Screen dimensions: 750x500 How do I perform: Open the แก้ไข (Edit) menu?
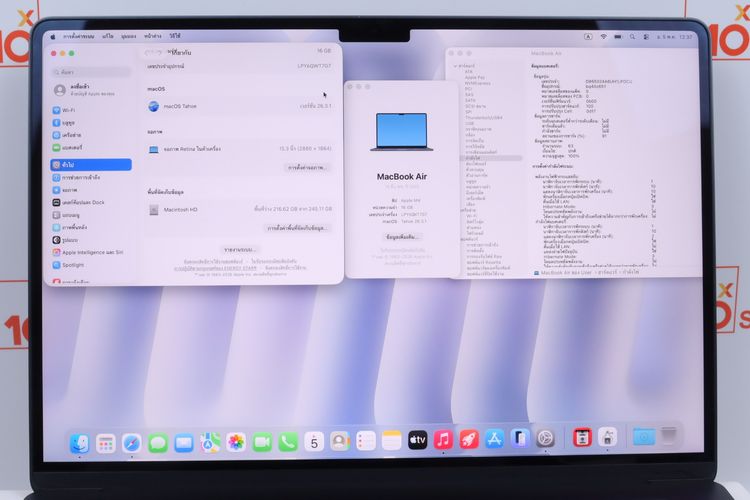pos(108,36)
